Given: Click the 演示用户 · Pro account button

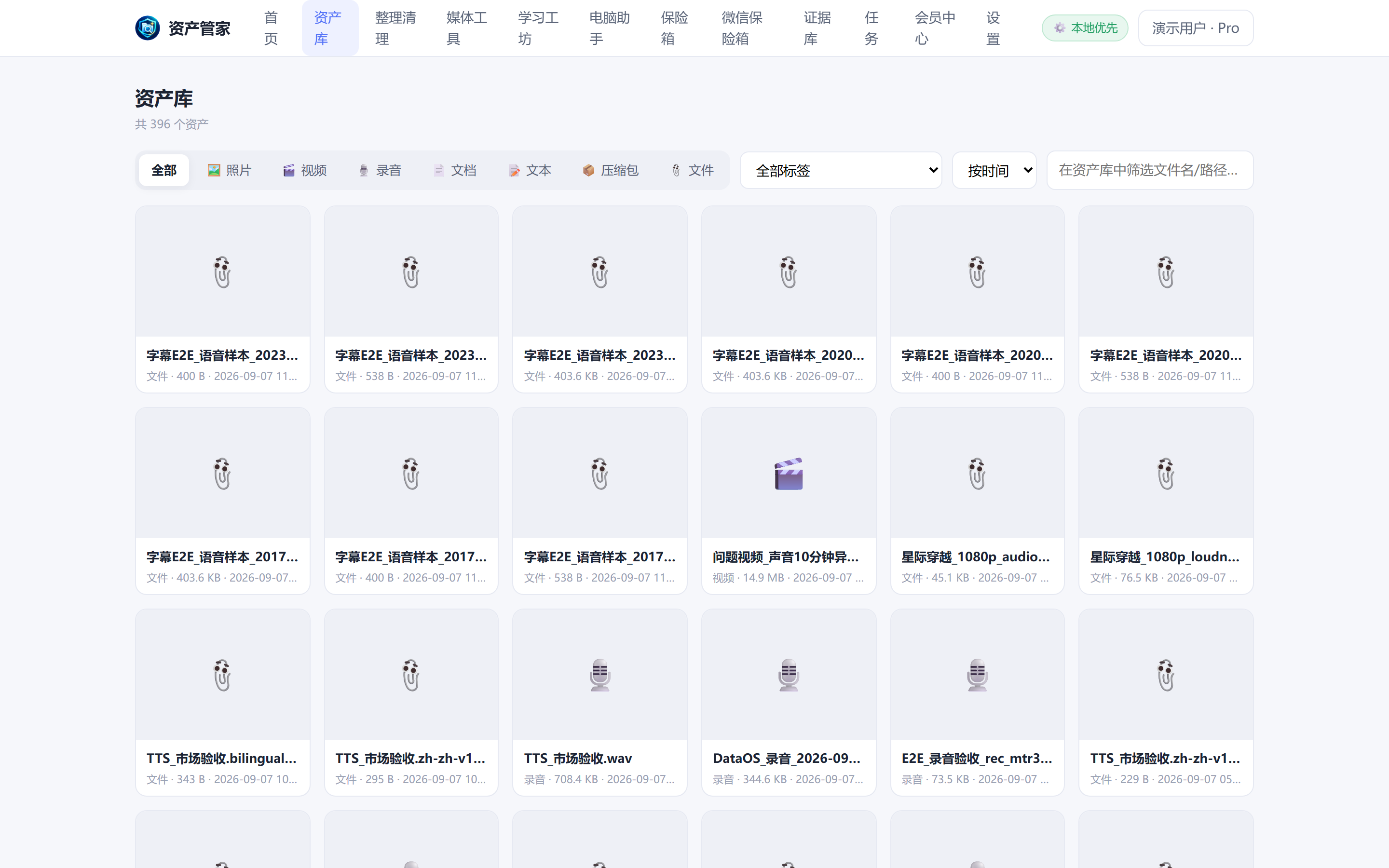Looking at the screenshot, I should click(x=1196, y=28).
